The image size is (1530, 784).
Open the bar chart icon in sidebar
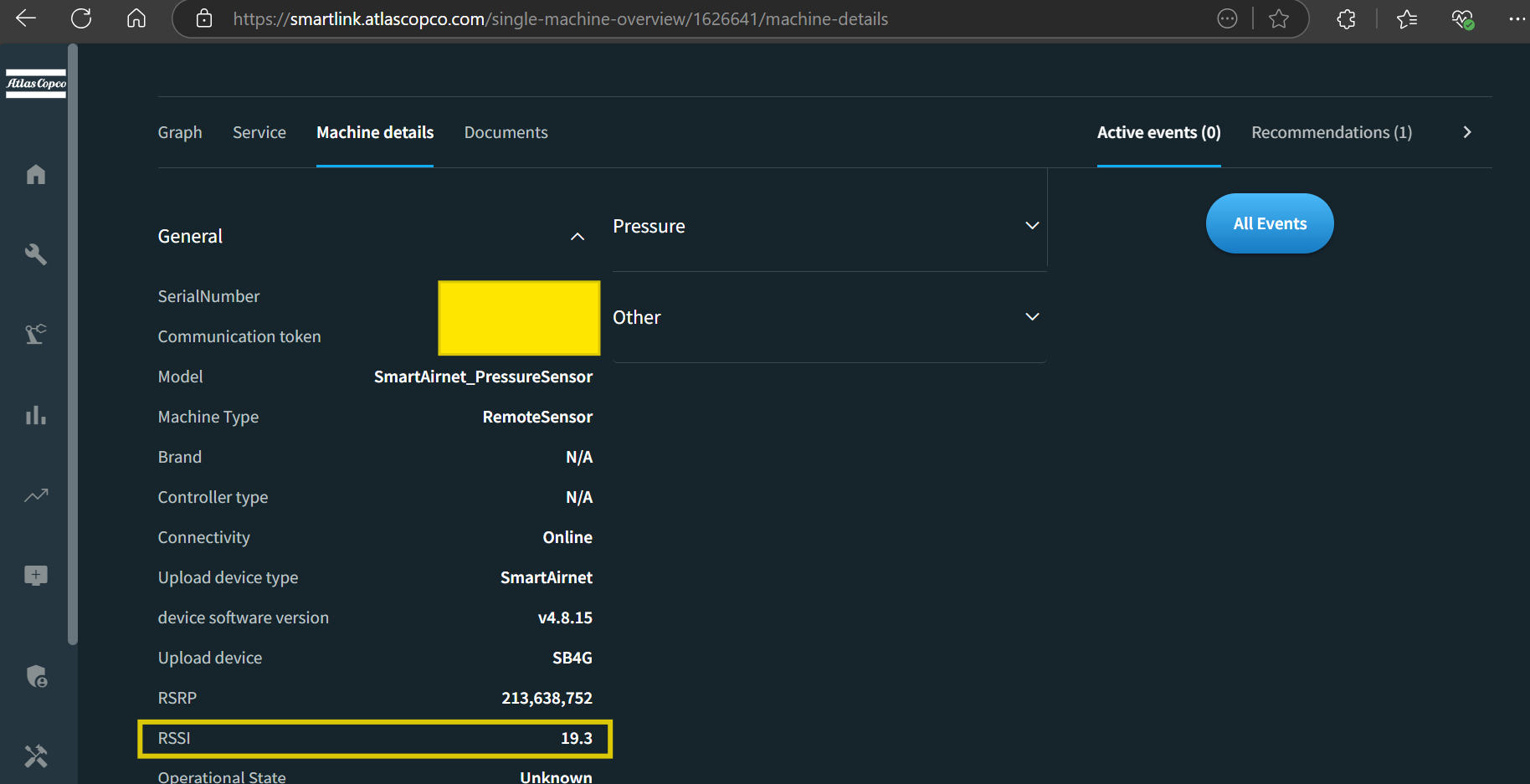(x=35, y=414)
